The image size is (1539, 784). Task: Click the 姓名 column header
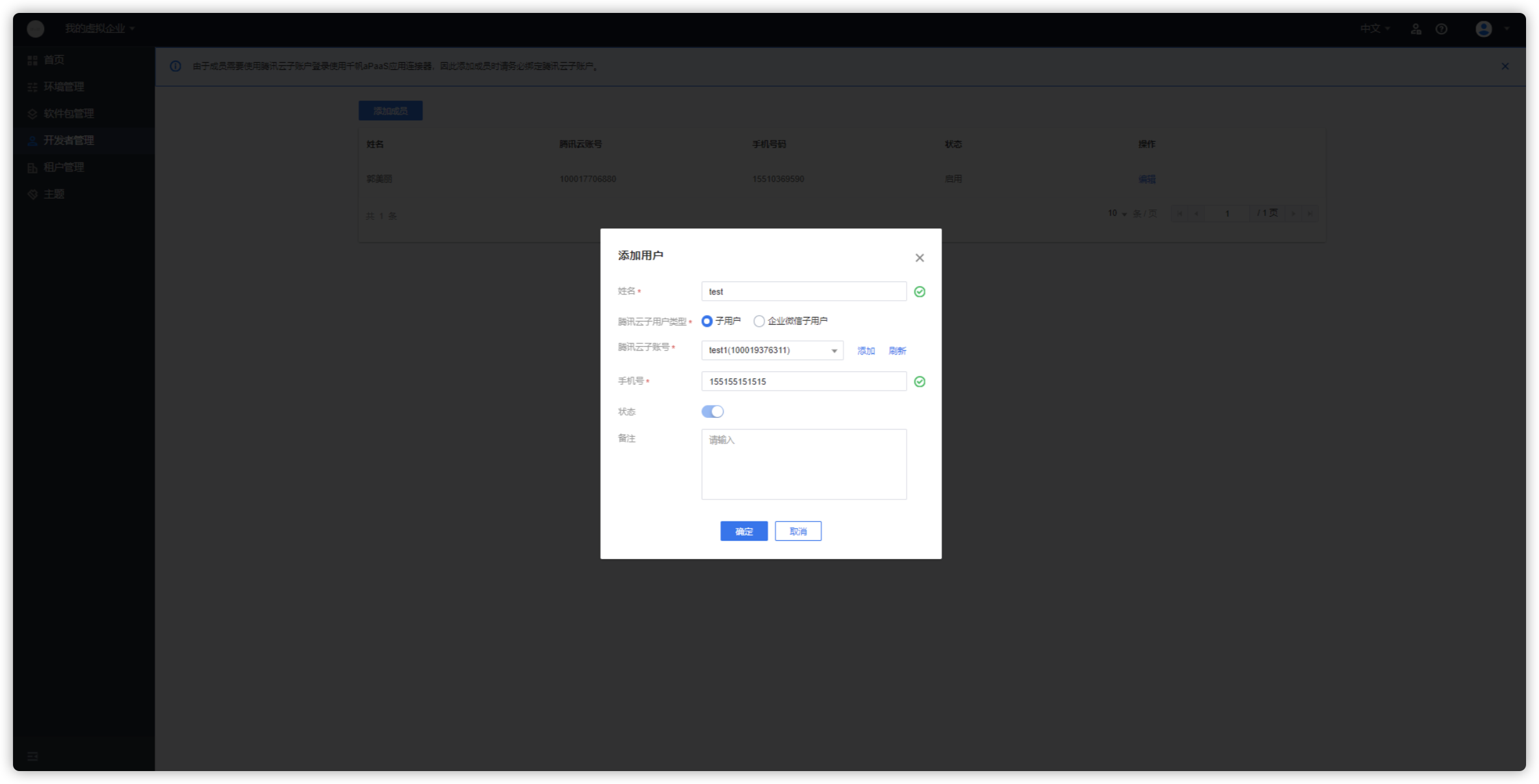point(375,144)
